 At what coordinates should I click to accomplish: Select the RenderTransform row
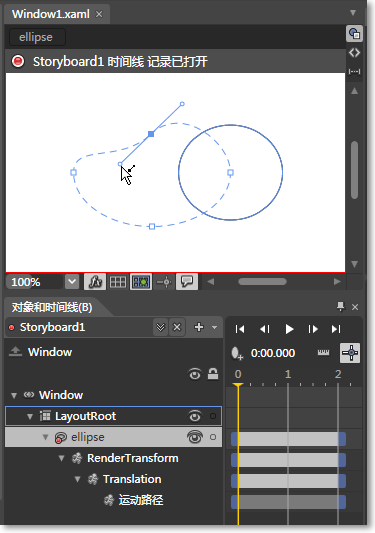(133, 458)
